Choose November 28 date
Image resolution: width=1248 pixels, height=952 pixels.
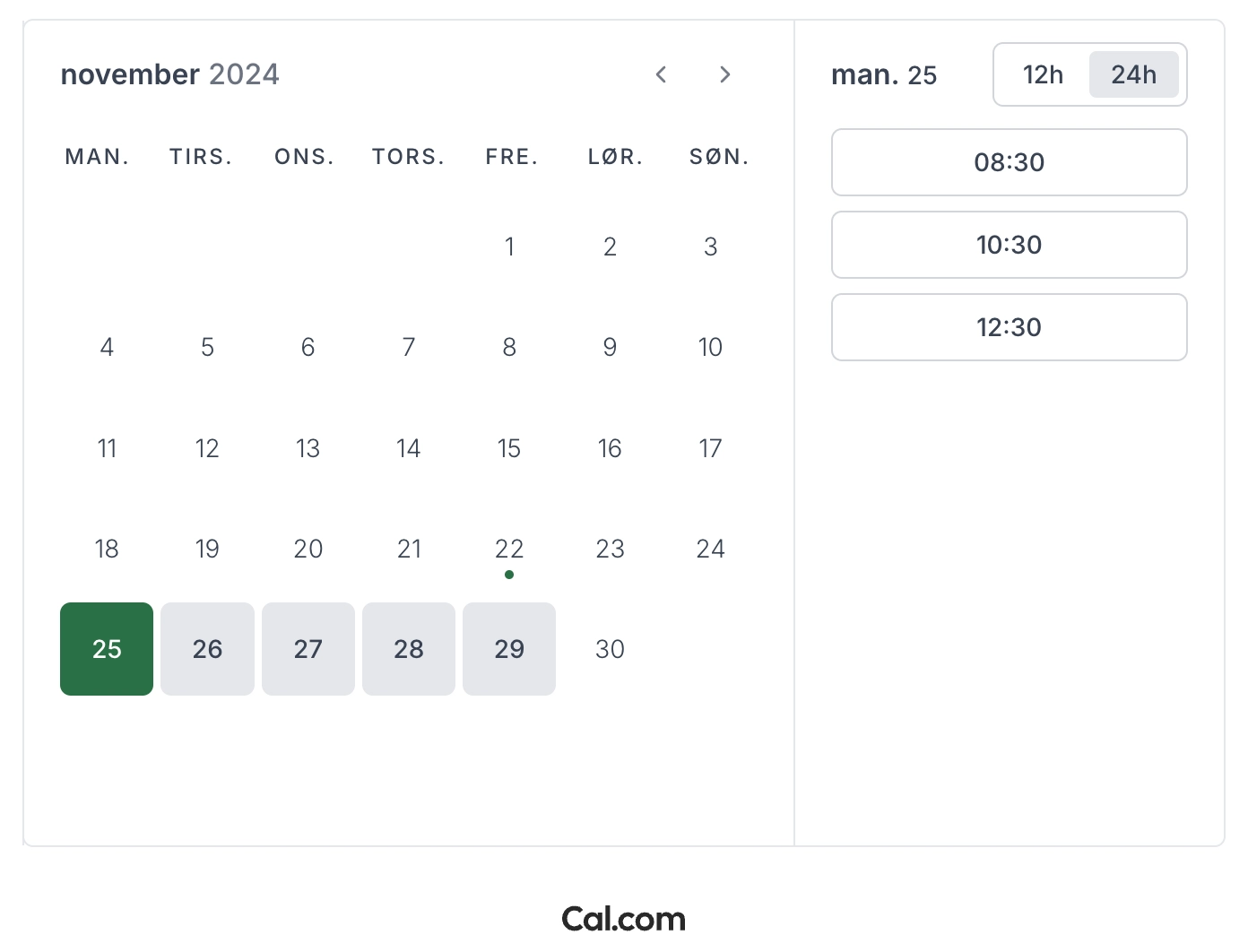(409, 649)
